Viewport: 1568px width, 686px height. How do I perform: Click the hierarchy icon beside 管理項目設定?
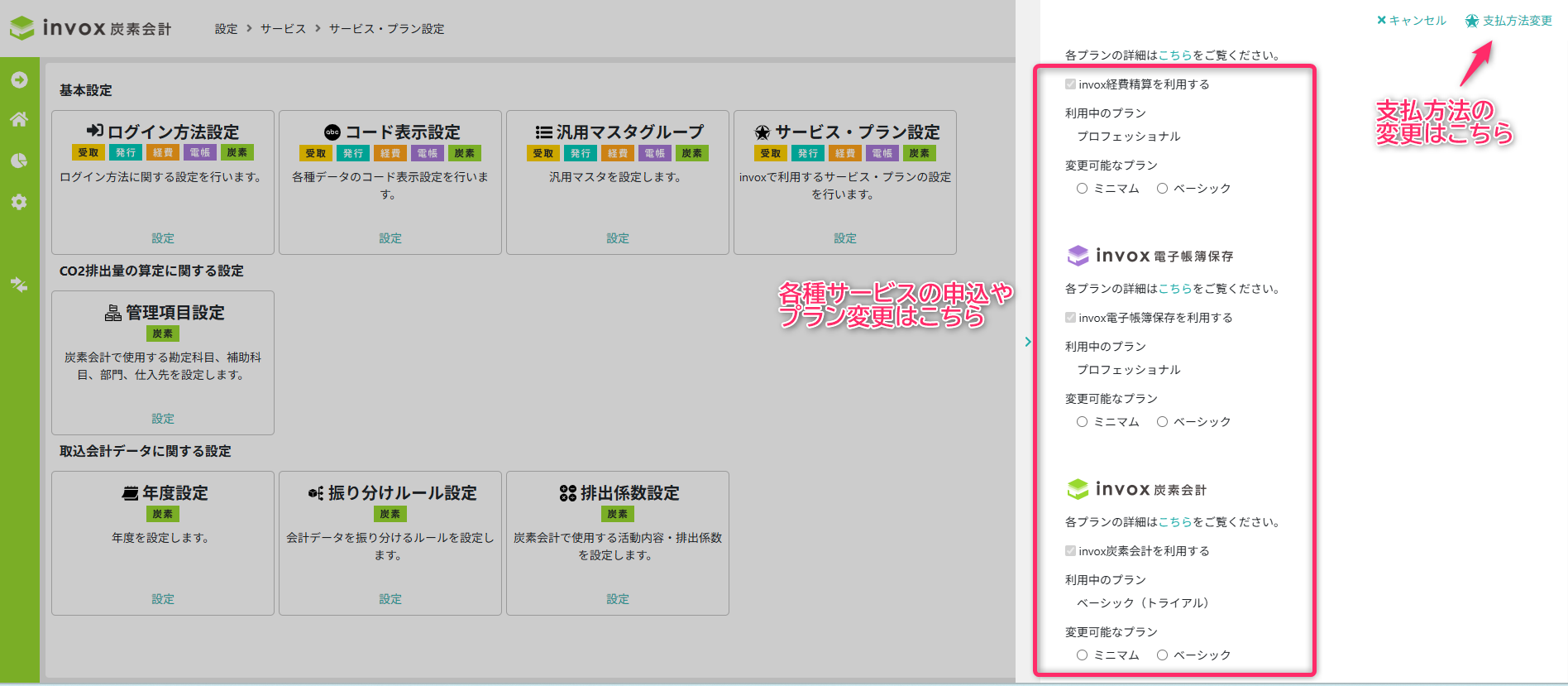point(113,313)
